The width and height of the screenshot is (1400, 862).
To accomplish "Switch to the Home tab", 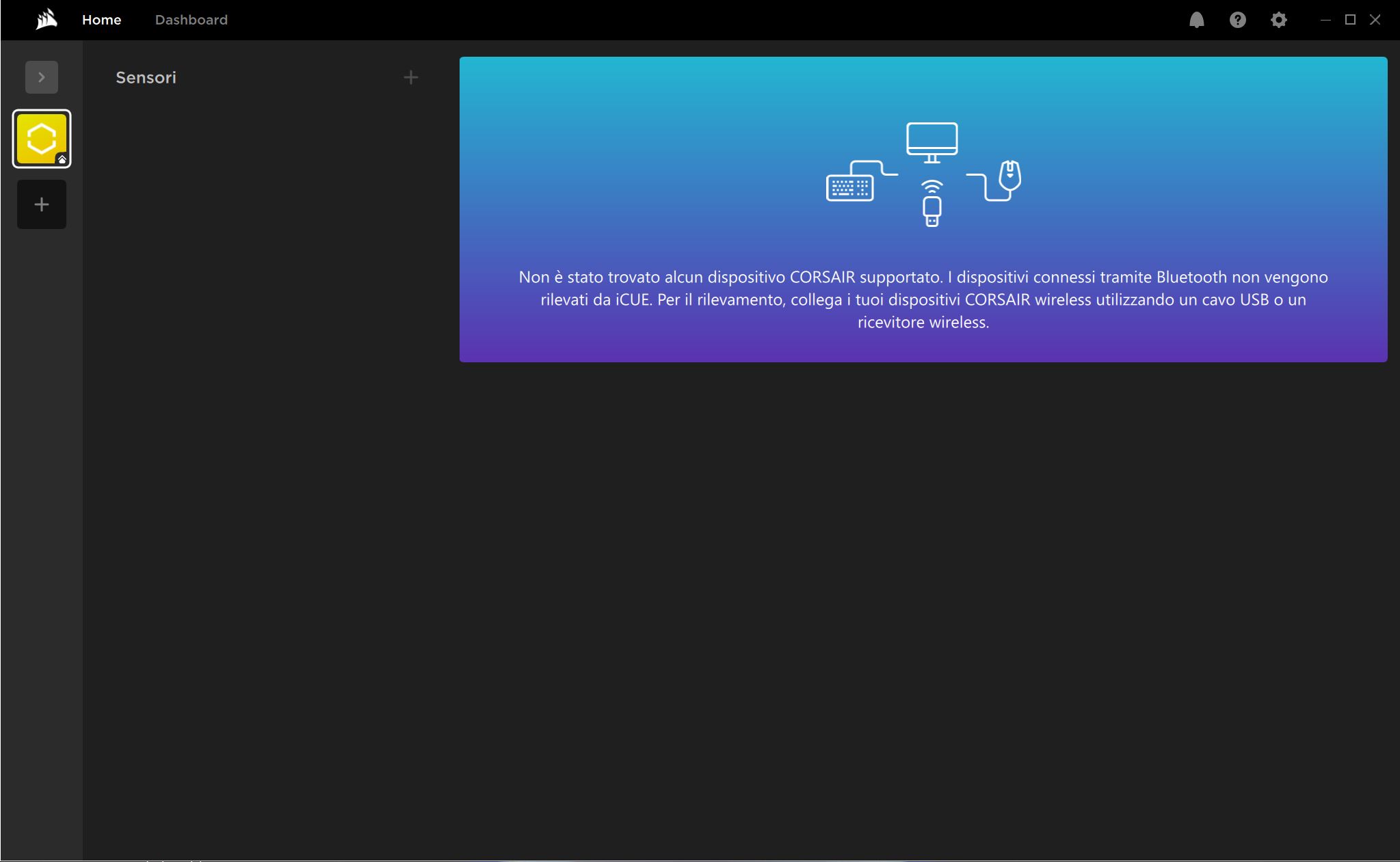I will 101,20.
